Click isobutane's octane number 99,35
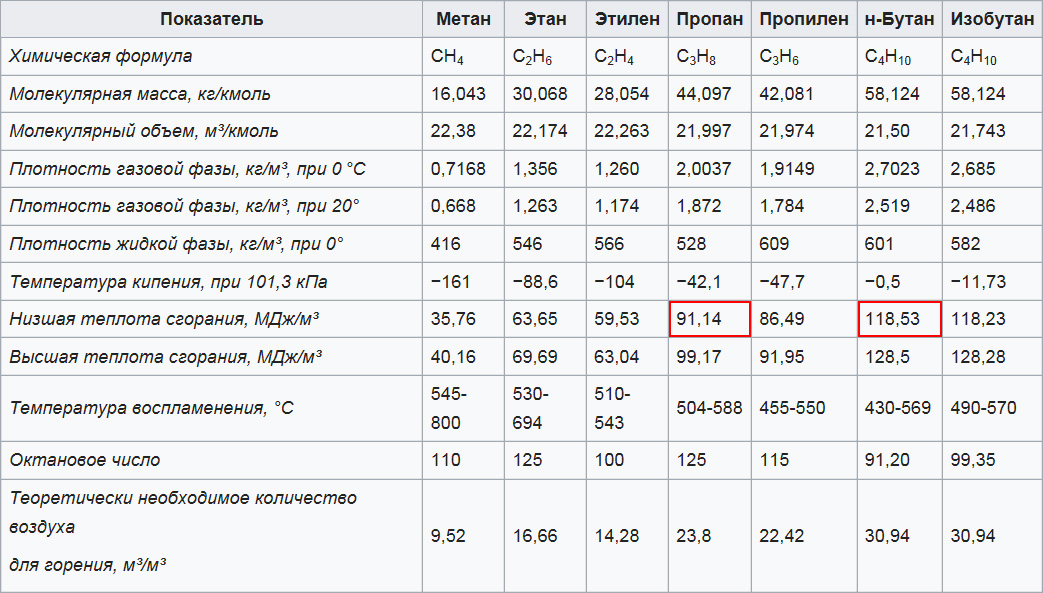 (974, 460)
